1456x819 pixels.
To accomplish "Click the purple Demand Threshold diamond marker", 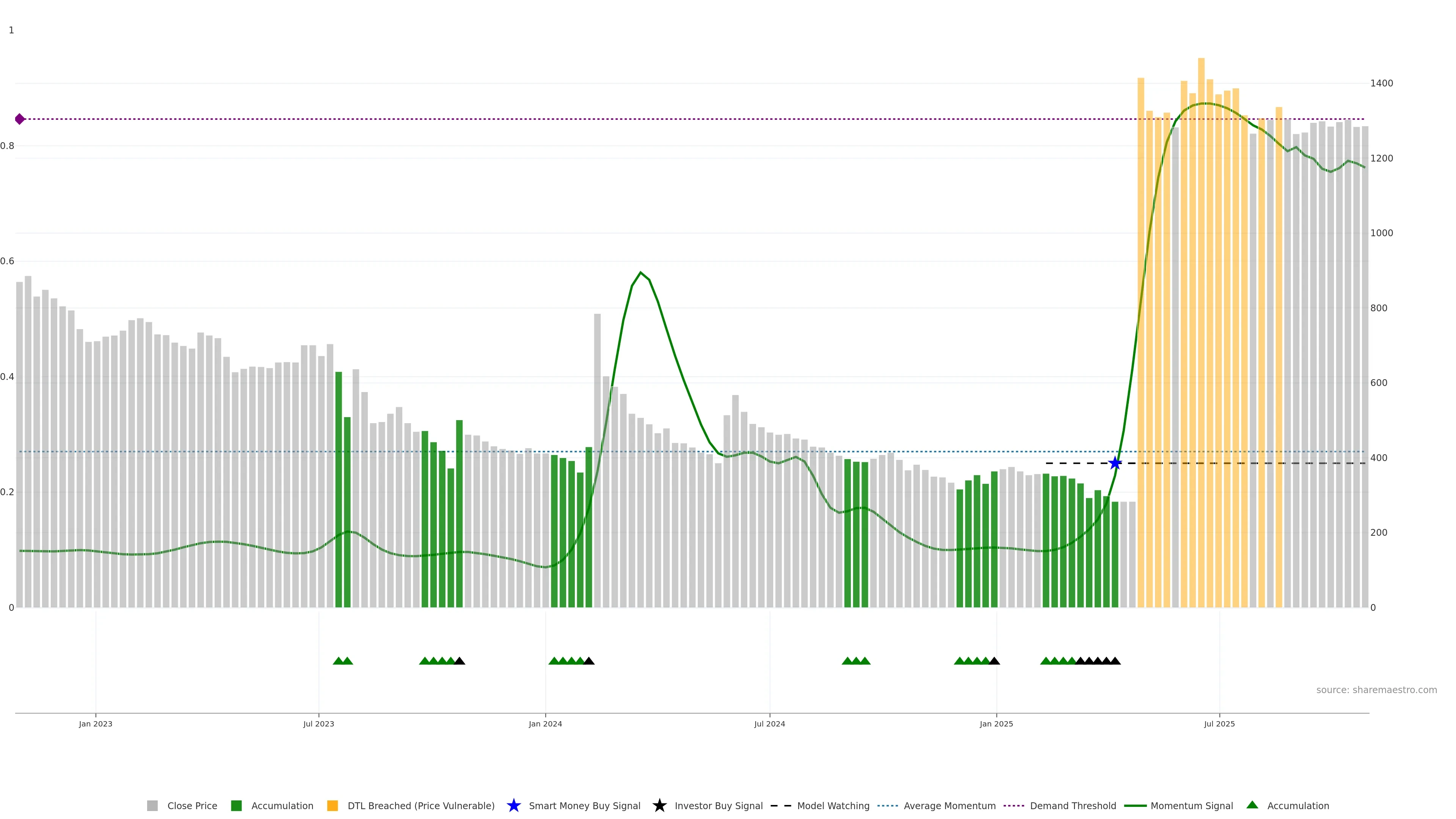I will (20, 119).
